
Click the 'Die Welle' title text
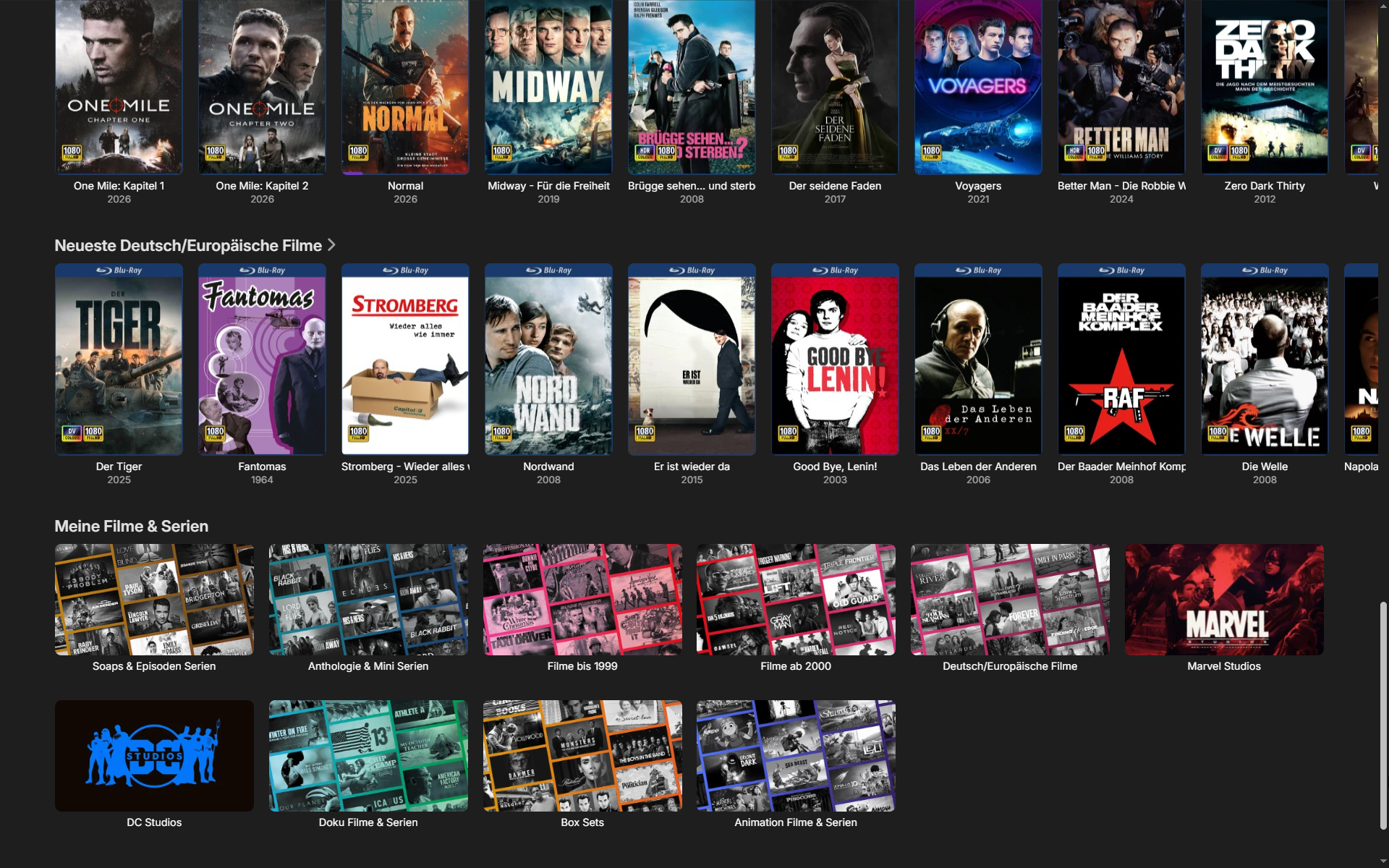tap(1265, 467)
